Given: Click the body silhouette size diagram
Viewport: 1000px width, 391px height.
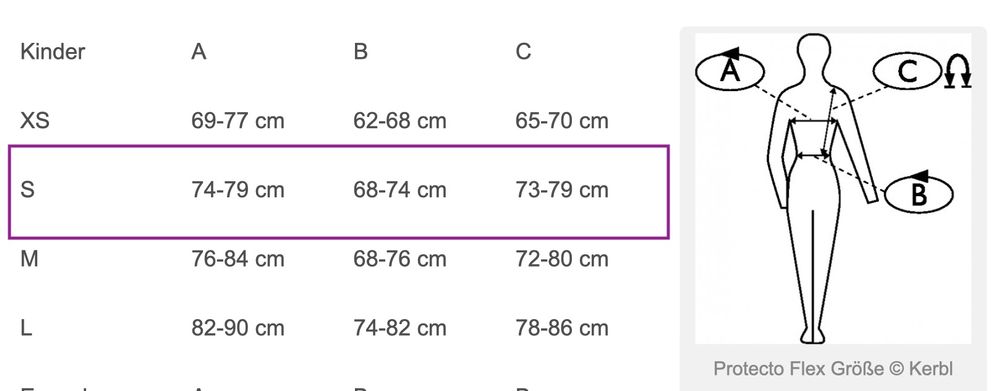Looking at the screenshot, I should coord(833,189).
